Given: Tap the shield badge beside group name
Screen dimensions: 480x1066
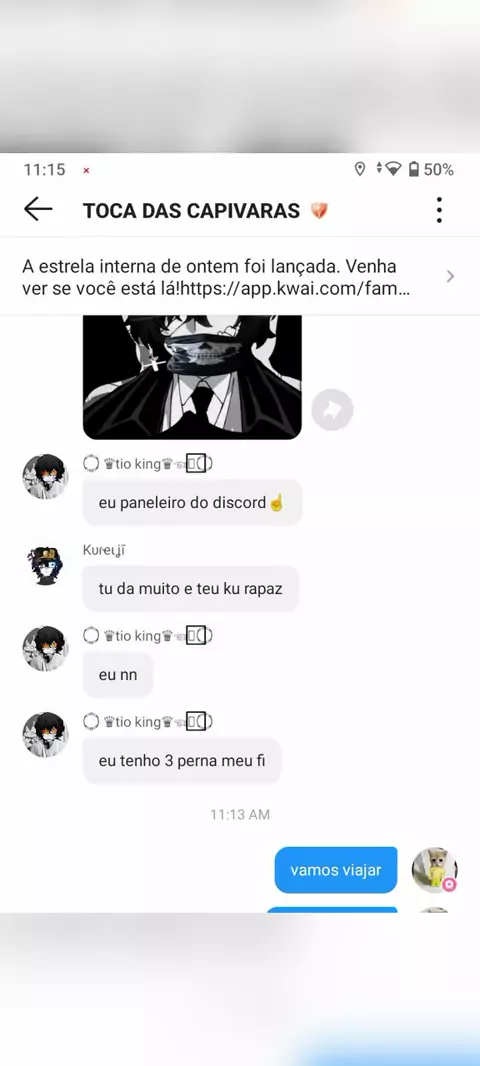Looking at the screenshot, I should coord(319,211).
